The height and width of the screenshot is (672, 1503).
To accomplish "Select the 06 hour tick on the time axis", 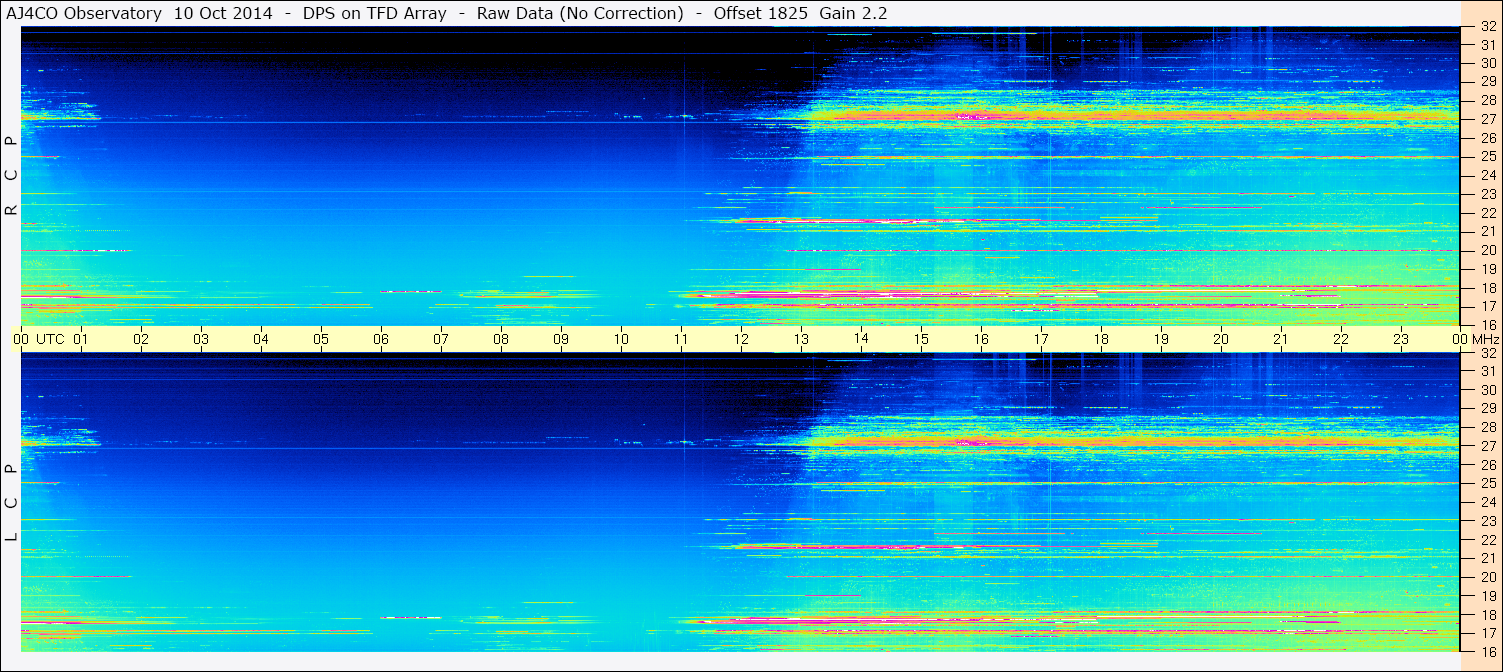I will [381, 339].
